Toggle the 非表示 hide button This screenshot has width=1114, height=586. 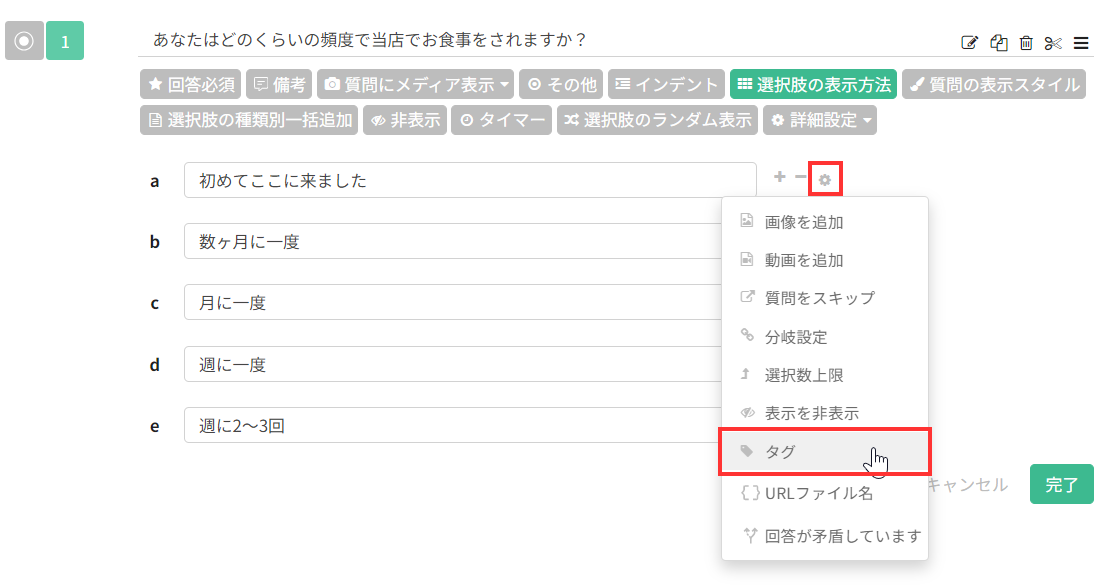pos(405,120)
